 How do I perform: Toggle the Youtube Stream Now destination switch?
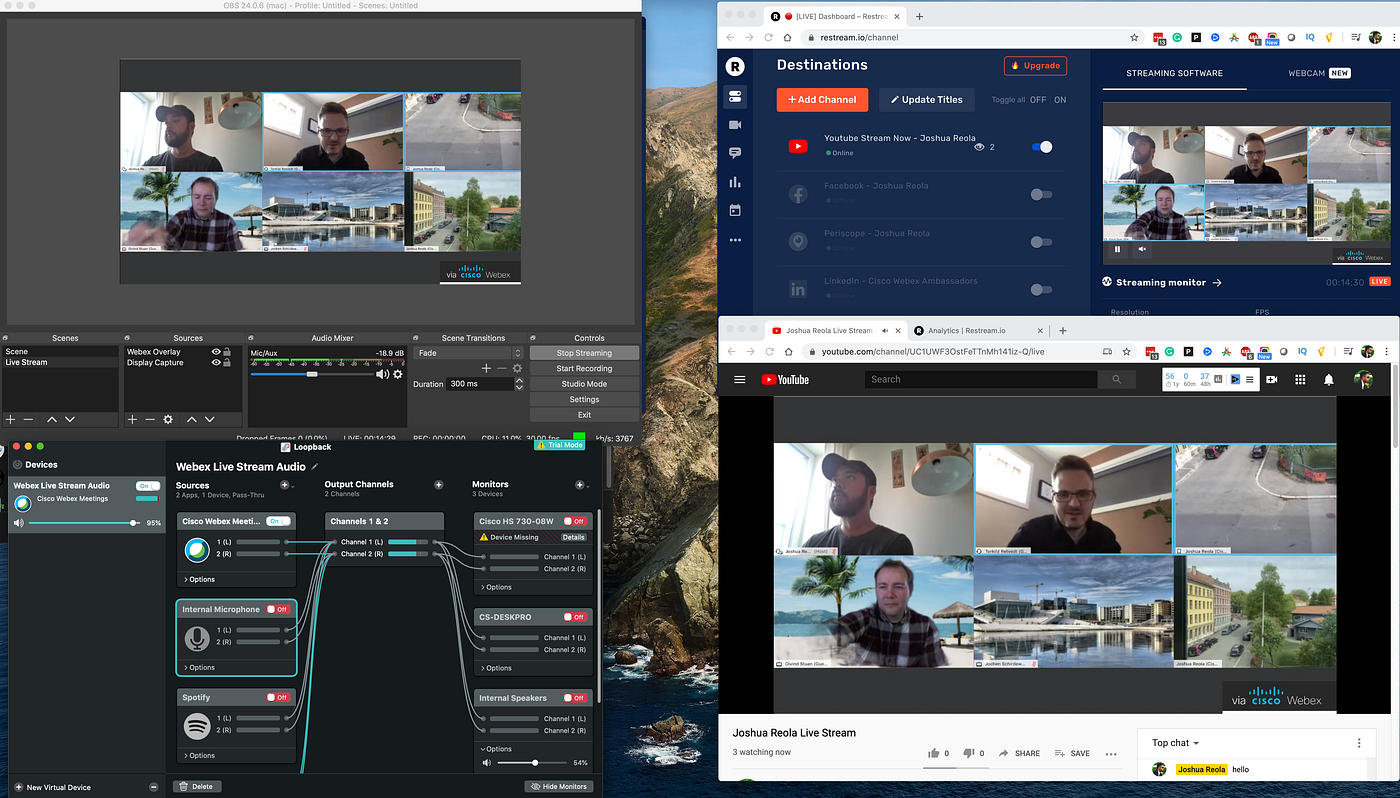coord(1041,147)
